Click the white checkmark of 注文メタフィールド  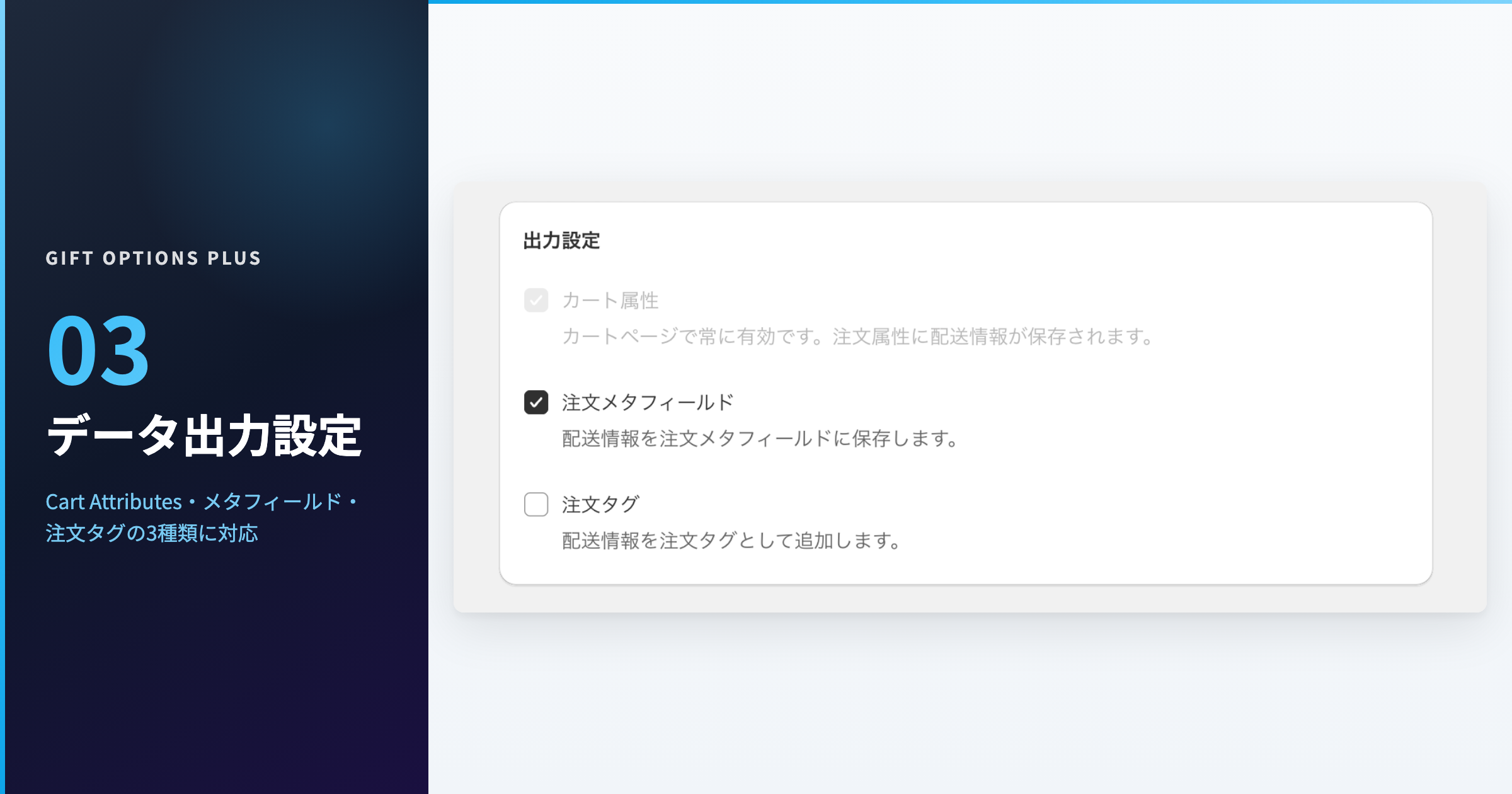pyautogui.click(x=536, y=403)
